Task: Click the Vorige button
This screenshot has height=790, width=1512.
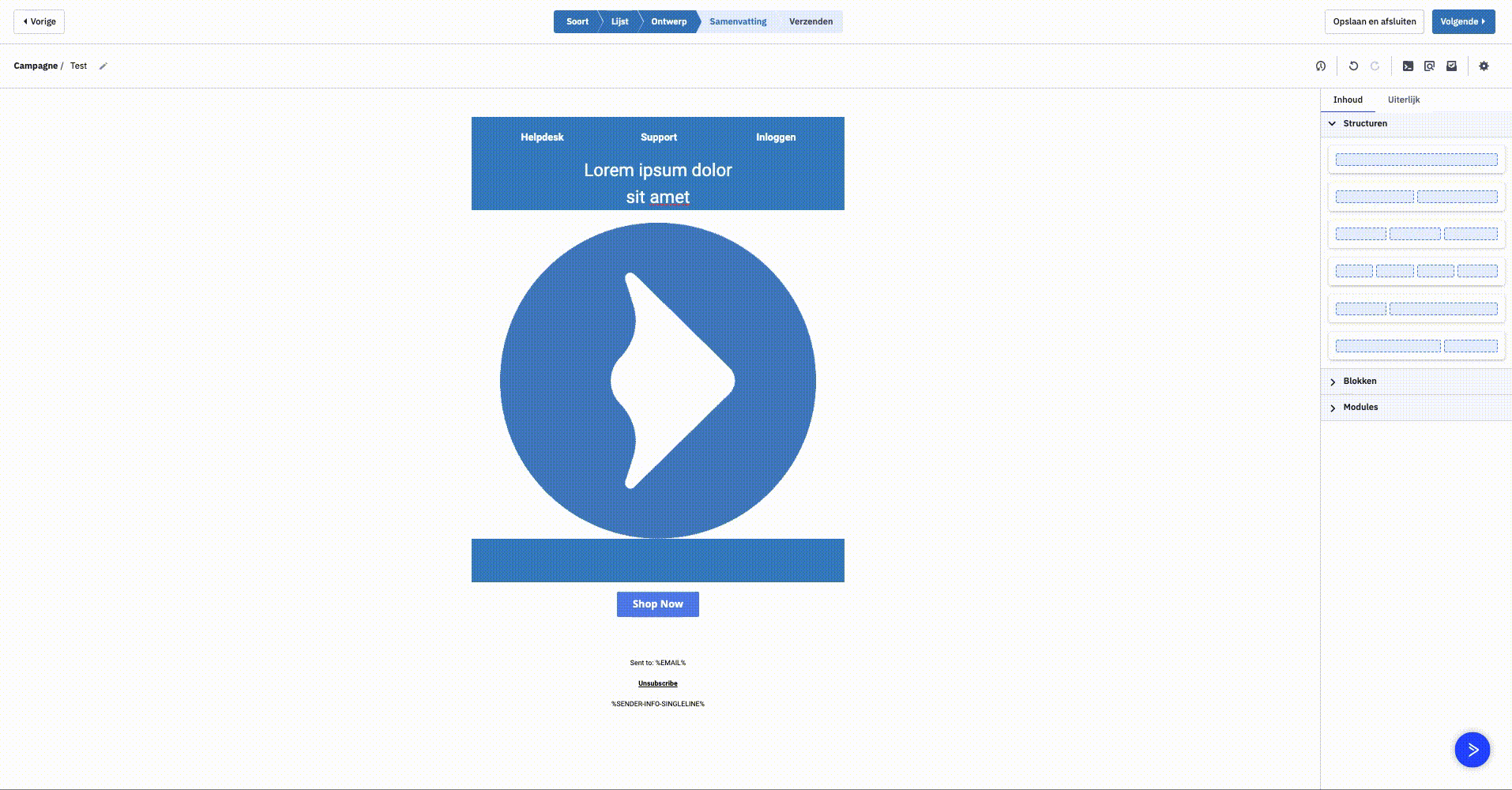Action: click(39, 21)
